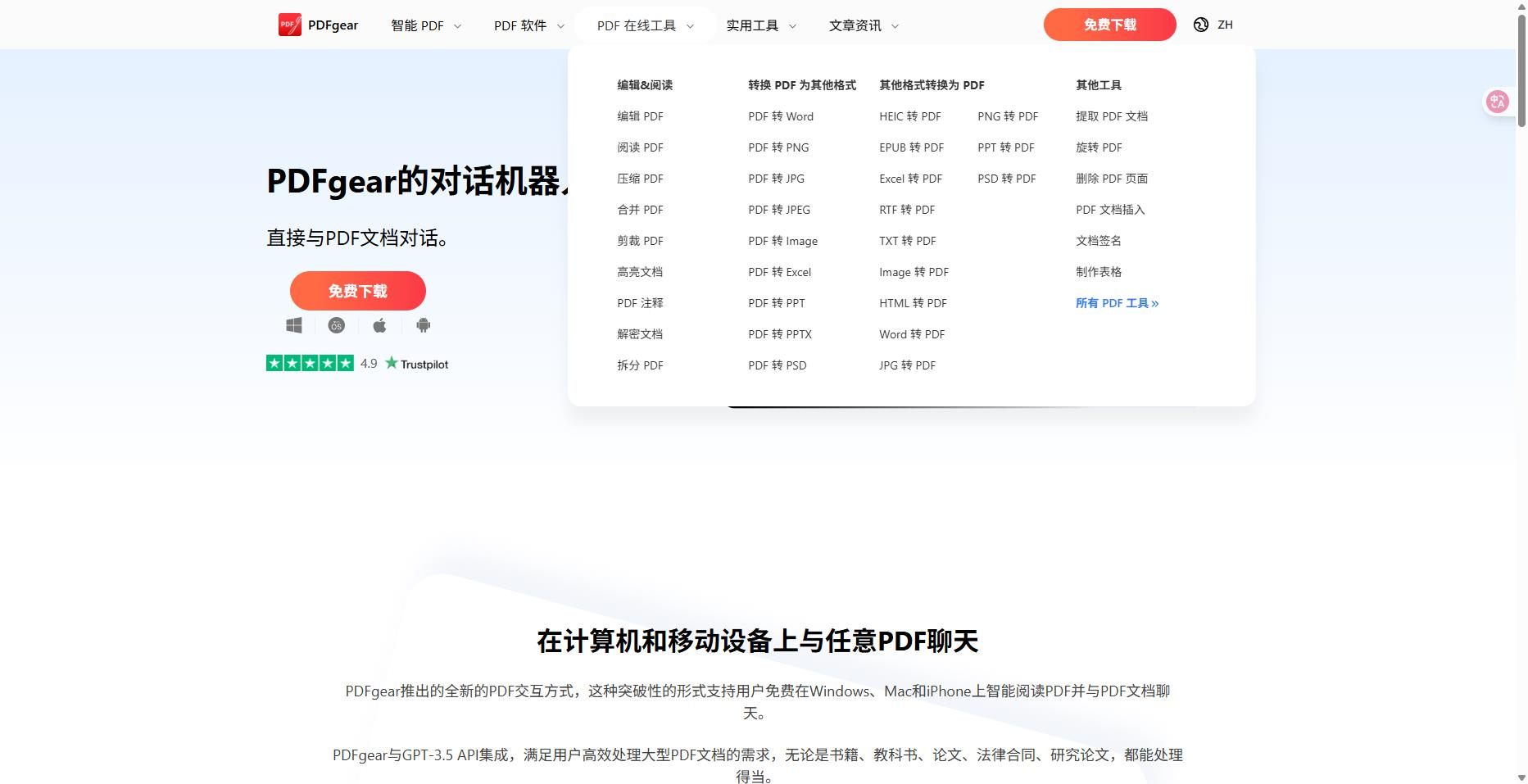Open the 文章资讯 dropdown menu
1528x784 pixels.
point(864,26)
